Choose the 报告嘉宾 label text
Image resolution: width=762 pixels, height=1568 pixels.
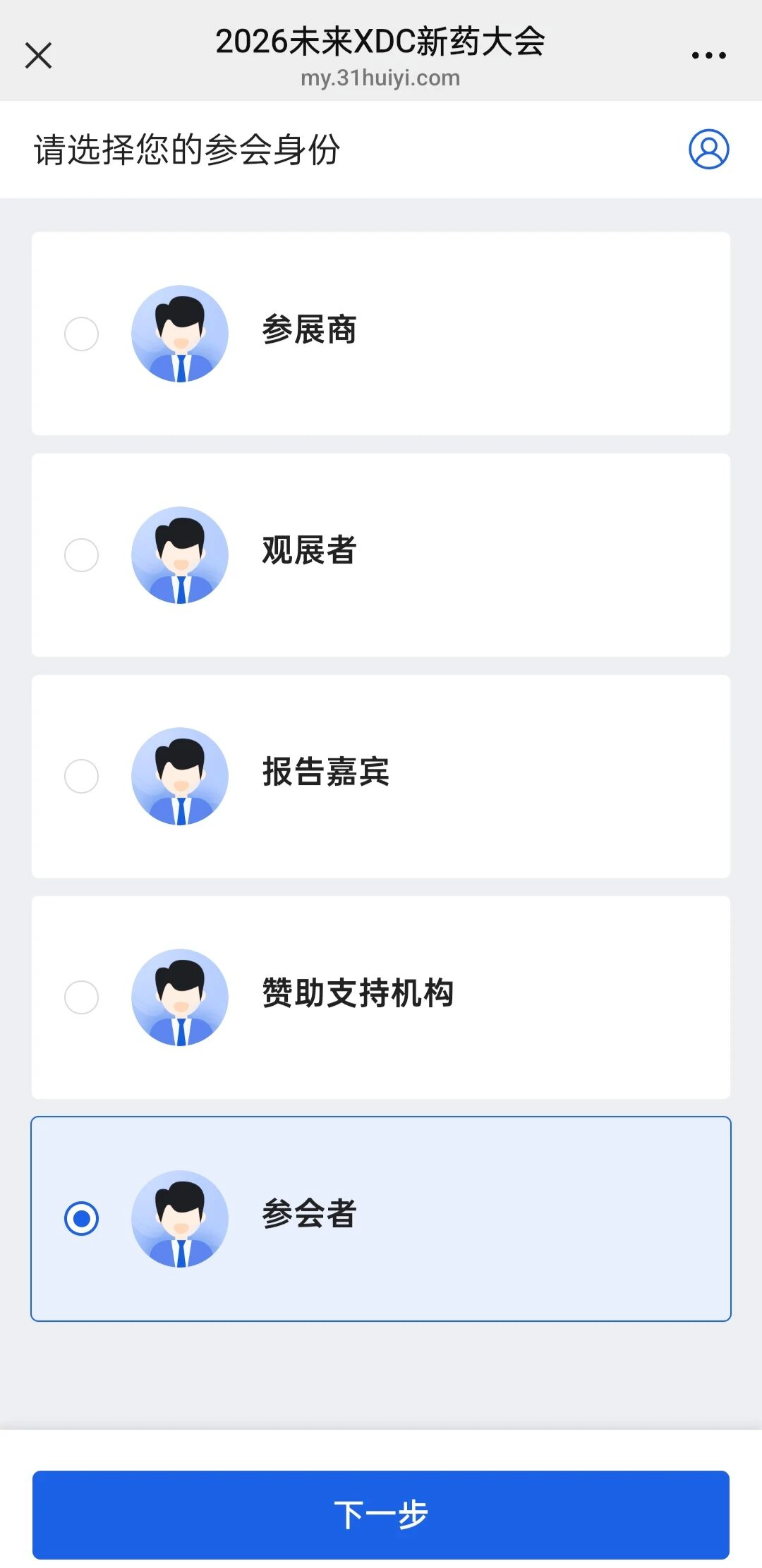325,772
